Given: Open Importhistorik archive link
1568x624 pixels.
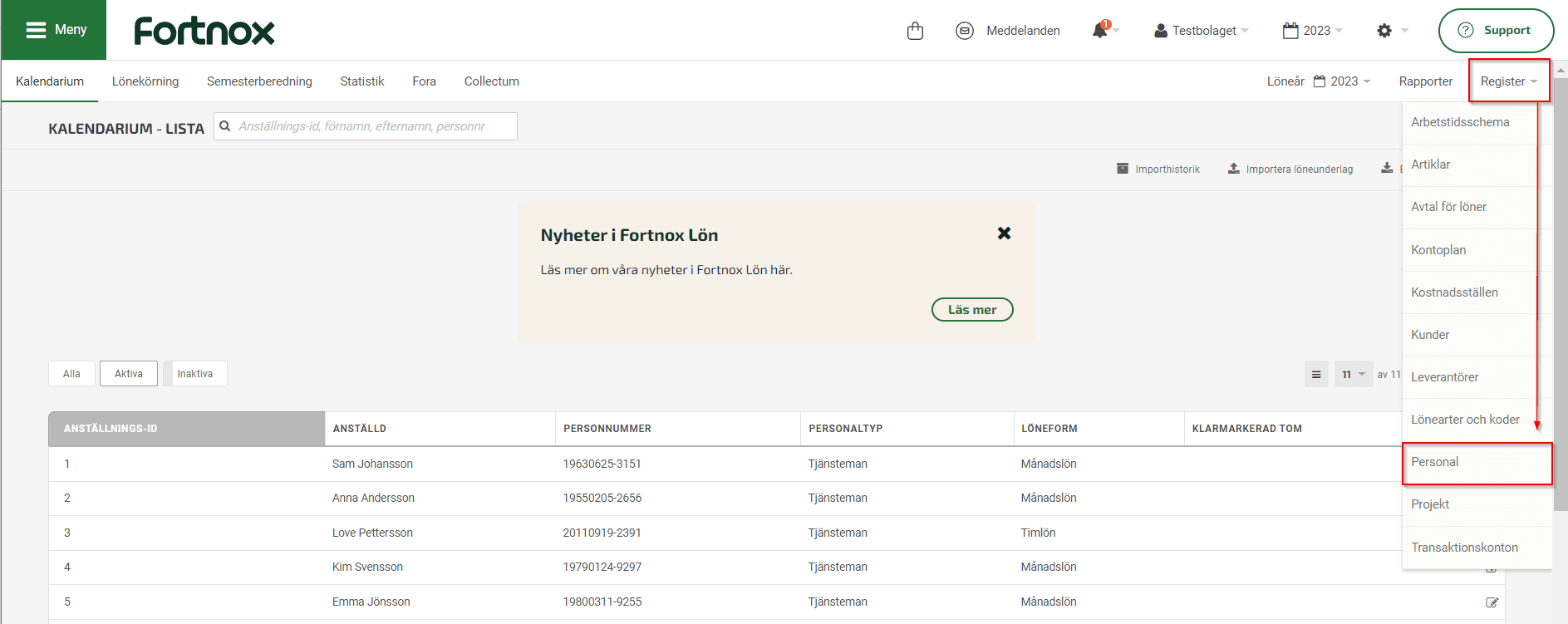Looking at the screenshot, I should click(1158, 169).
